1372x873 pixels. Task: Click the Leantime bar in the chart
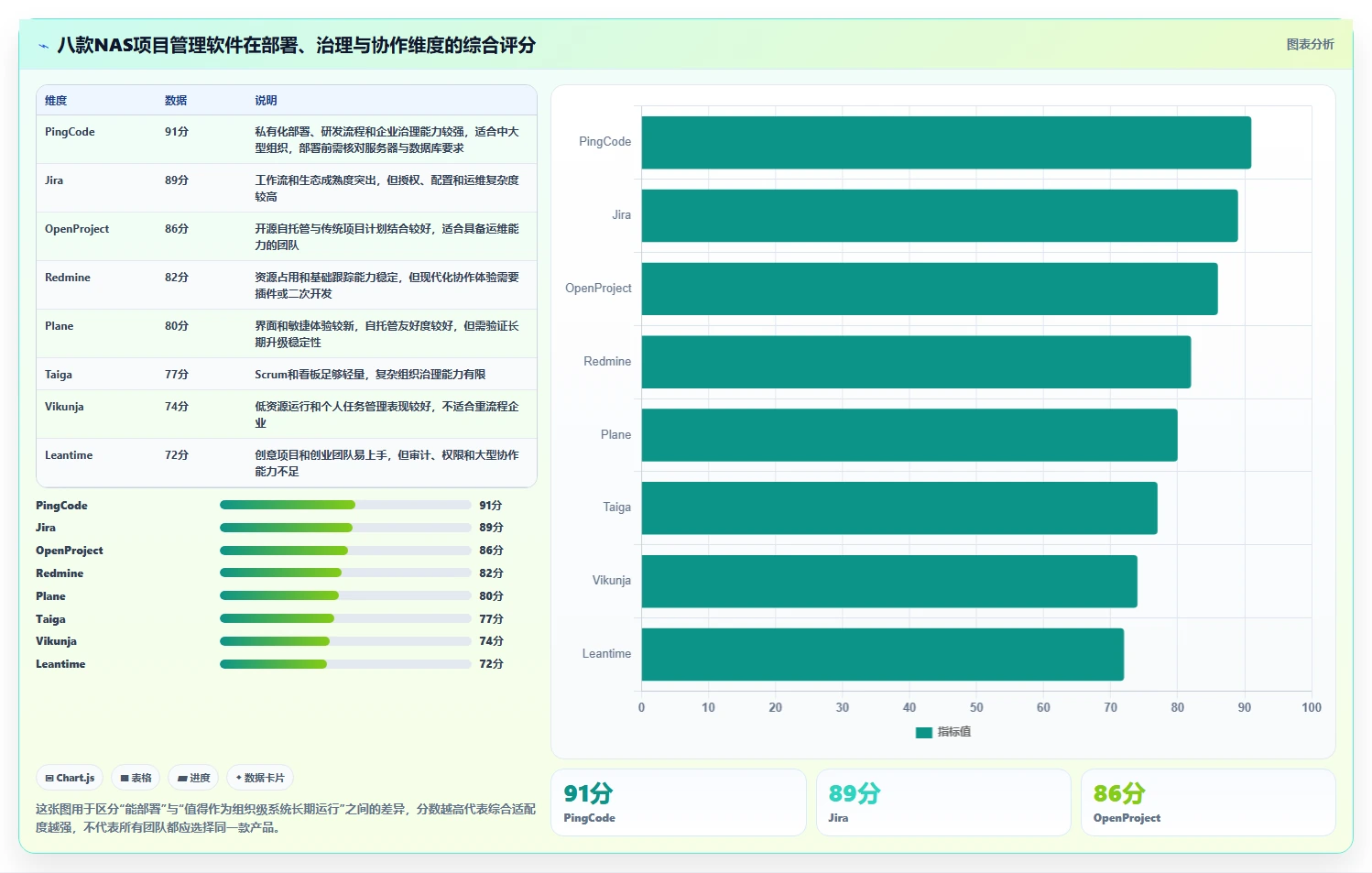883,654
